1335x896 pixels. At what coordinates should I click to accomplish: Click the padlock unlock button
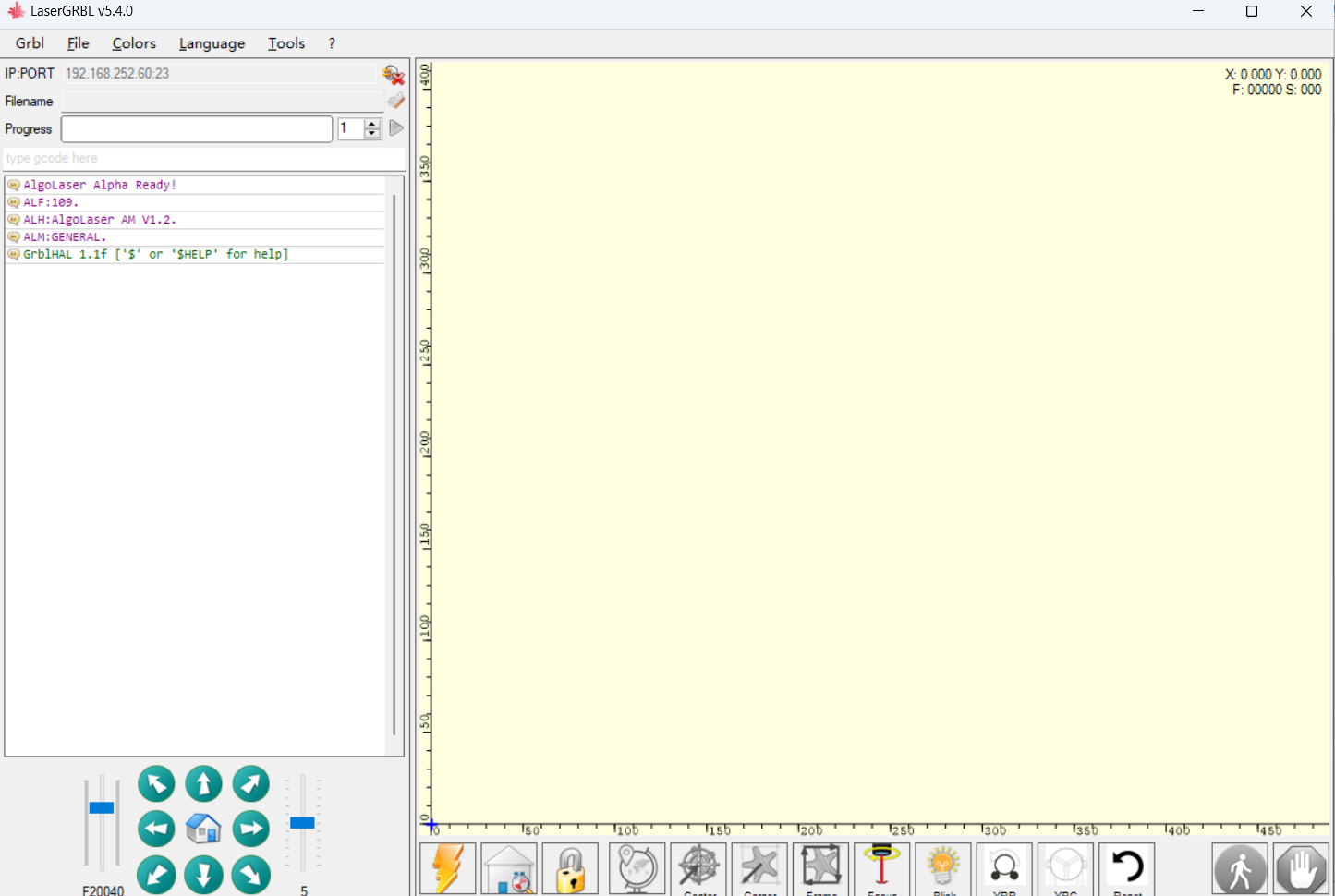pyautogui.click(x=571, y=868)
